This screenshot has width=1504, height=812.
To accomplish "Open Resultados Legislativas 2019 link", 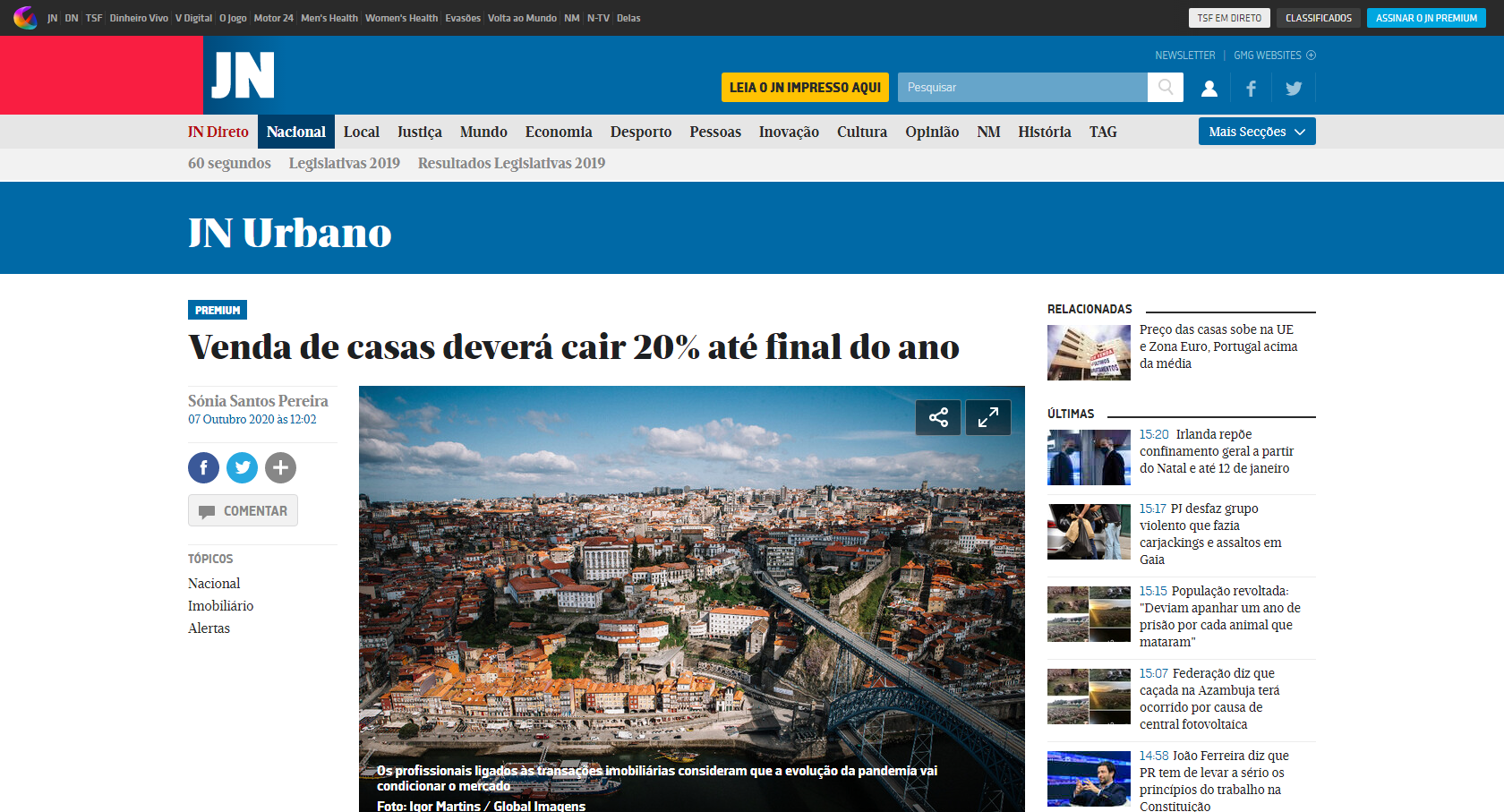I will pos(511,163).
